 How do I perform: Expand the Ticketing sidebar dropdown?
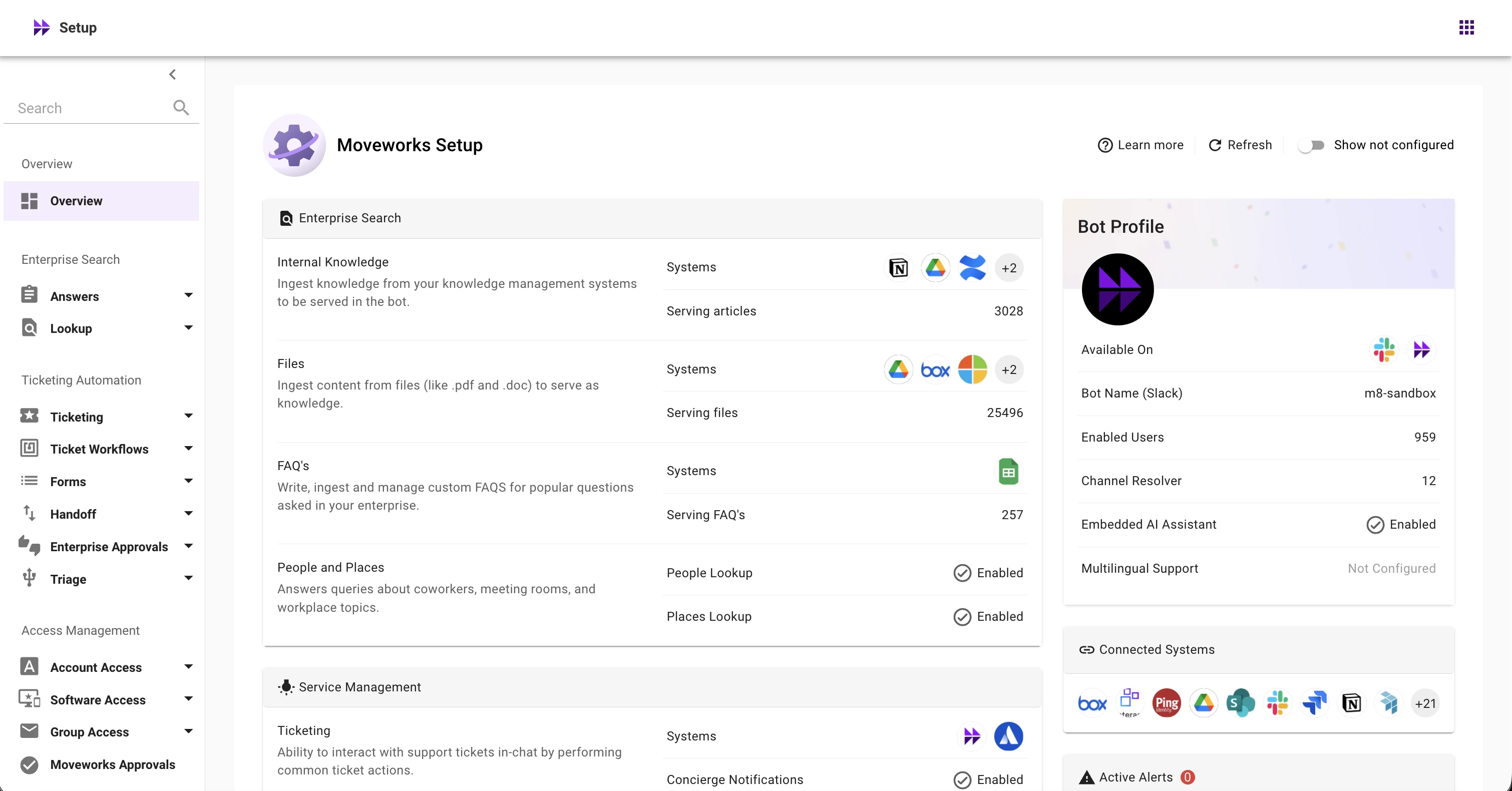pos(188,417)
